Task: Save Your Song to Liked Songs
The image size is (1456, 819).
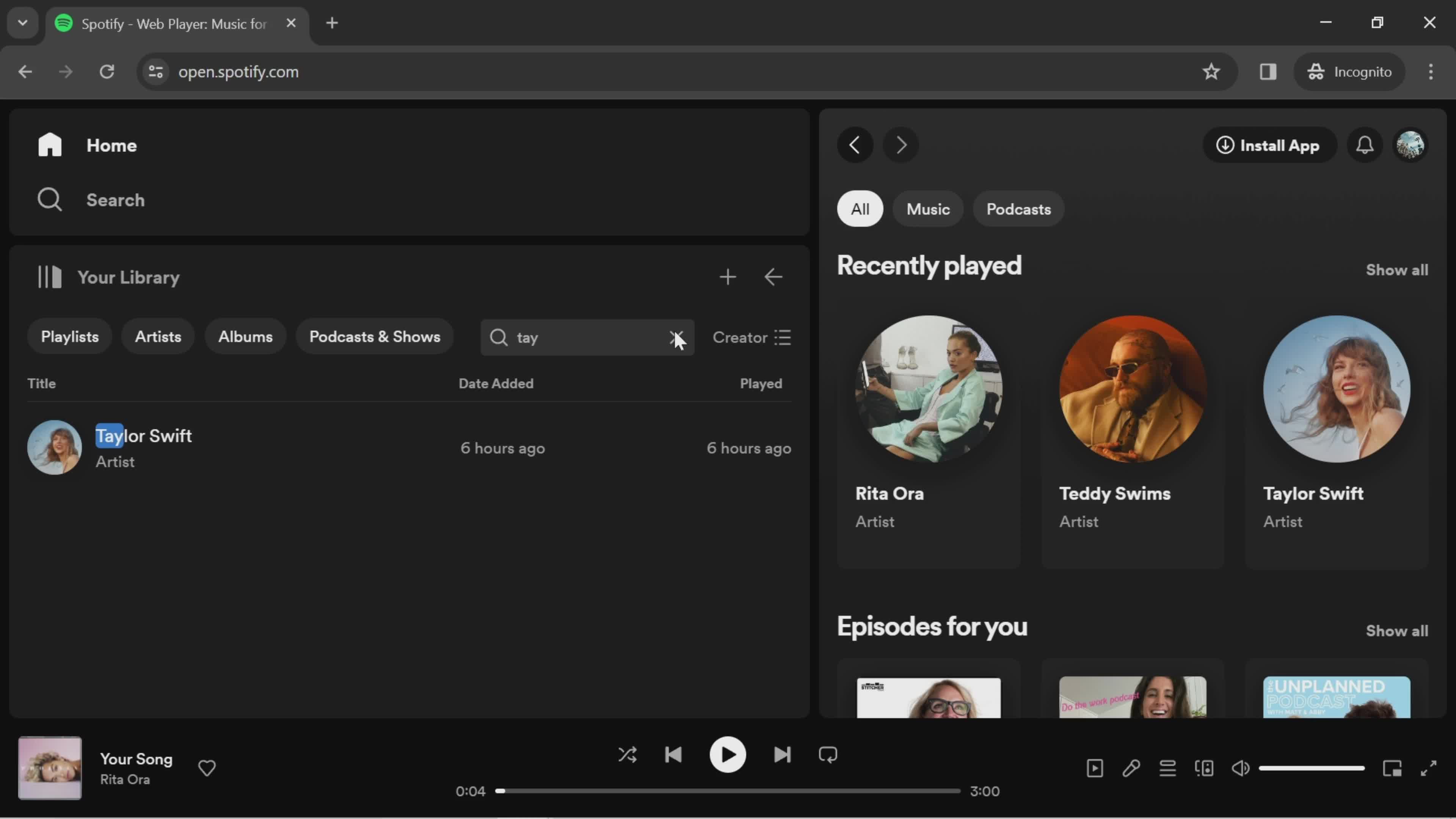Action: (207, 768)
